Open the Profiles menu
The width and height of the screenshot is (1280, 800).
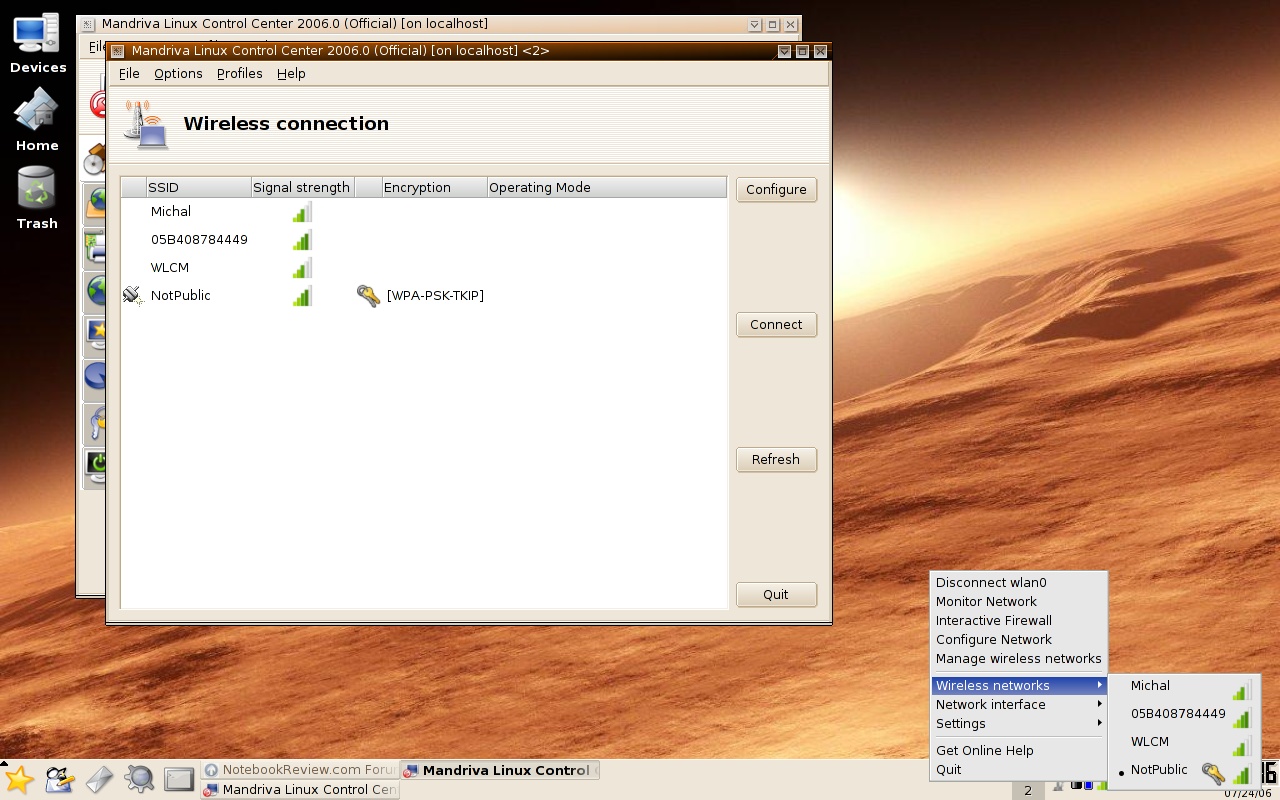(240, 74)
